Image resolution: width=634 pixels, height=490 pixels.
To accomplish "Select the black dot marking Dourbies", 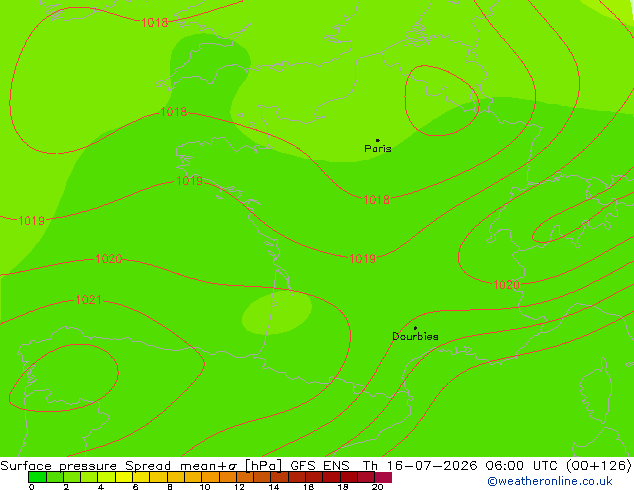I will (415, 328).
